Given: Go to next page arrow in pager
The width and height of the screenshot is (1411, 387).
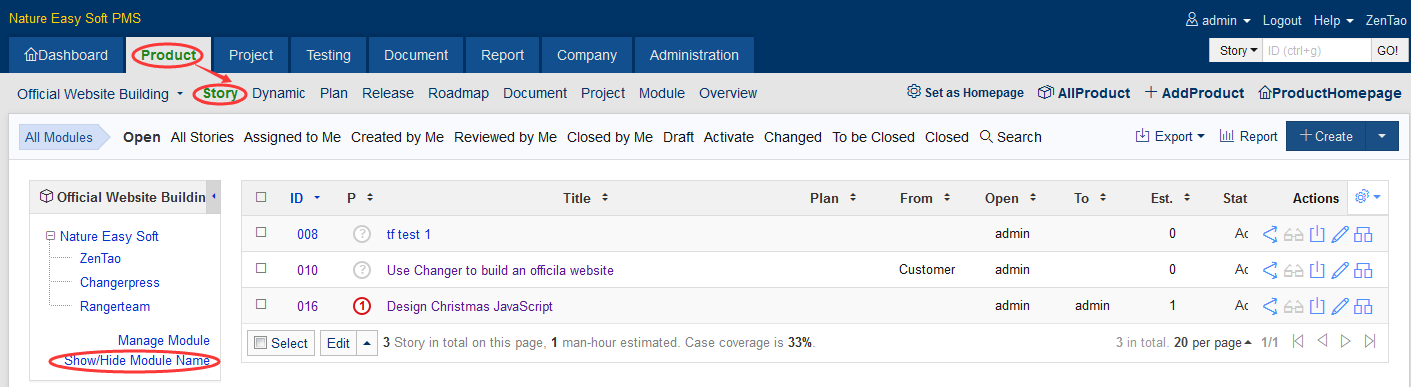Looking at the screenshot, I should [1346, 342].
